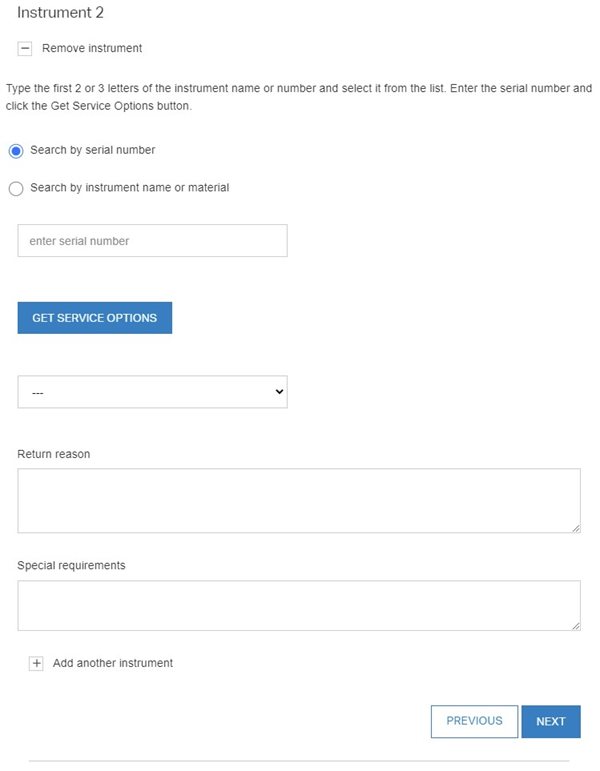
Task: Click the dropdown arrow on the '---' select
Action: tap(279, 392)
